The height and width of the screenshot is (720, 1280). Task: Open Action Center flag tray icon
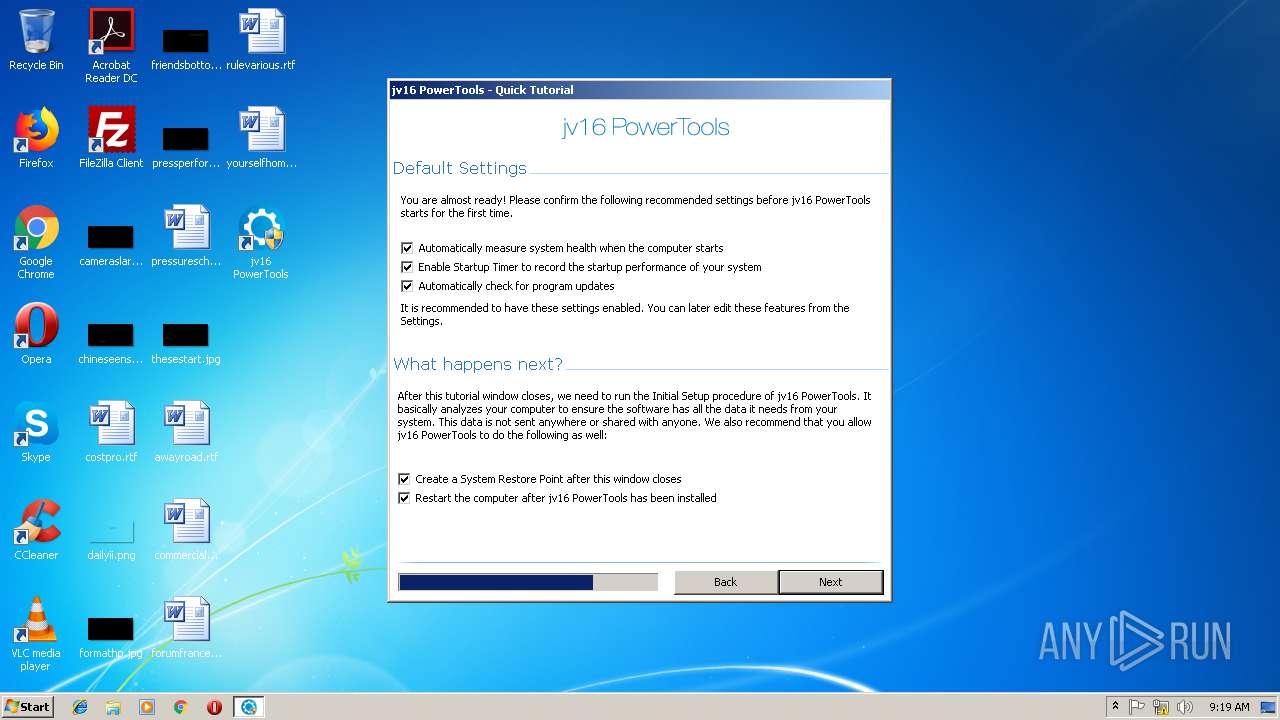[1137, 707]
